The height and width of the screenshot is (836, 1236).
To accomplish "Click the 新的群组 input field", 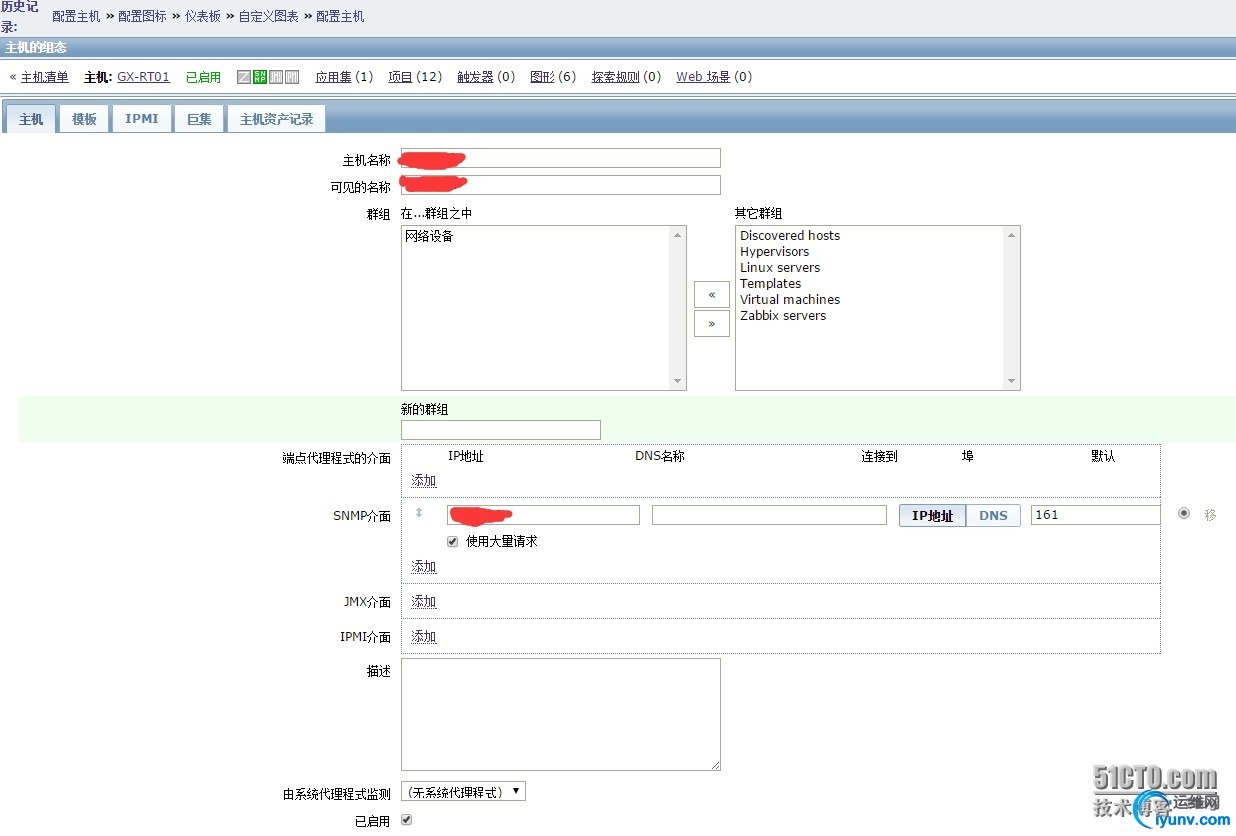I will 501,430.
